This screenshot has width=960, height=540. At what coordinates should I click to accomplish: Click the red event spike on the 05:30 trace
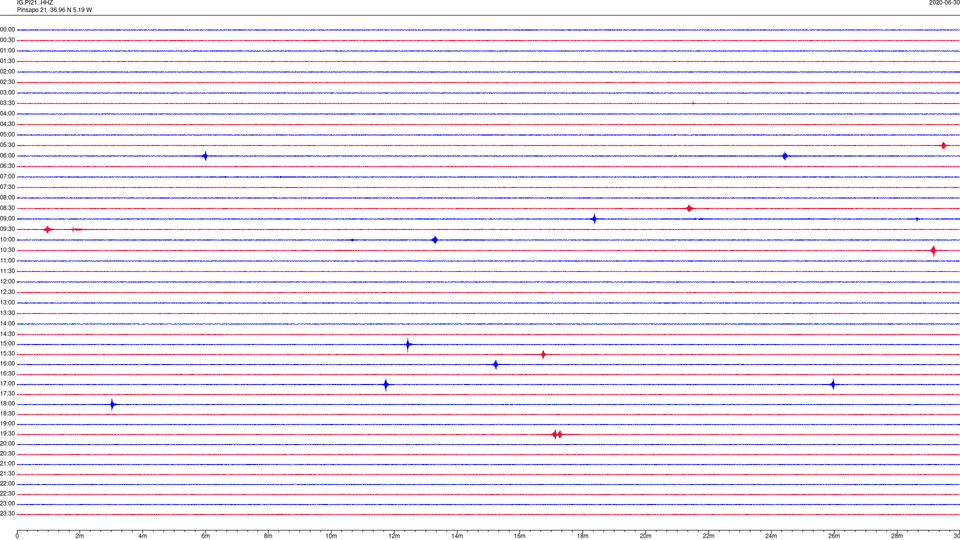(x=943, y=146)
